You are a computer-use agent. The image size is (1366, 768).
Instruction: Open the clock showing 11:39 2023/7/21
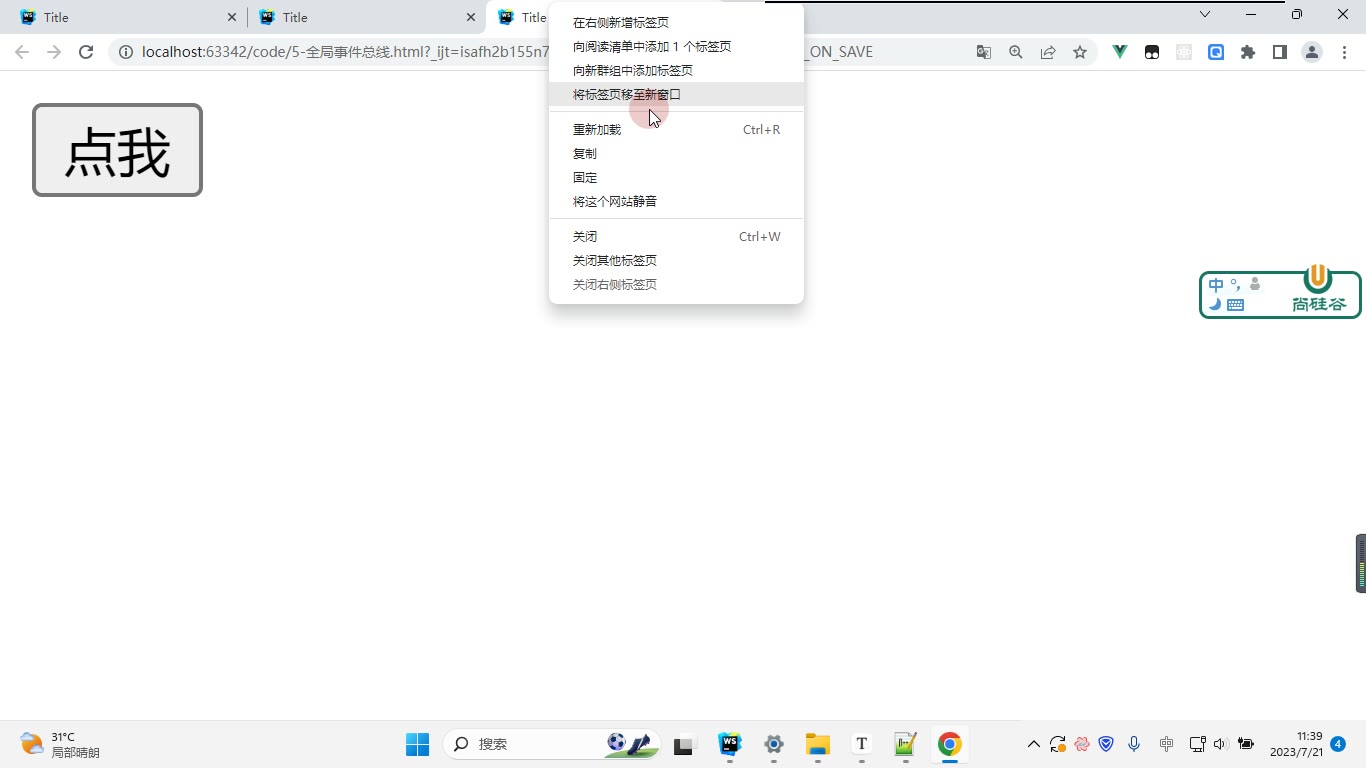[1296, 744]
